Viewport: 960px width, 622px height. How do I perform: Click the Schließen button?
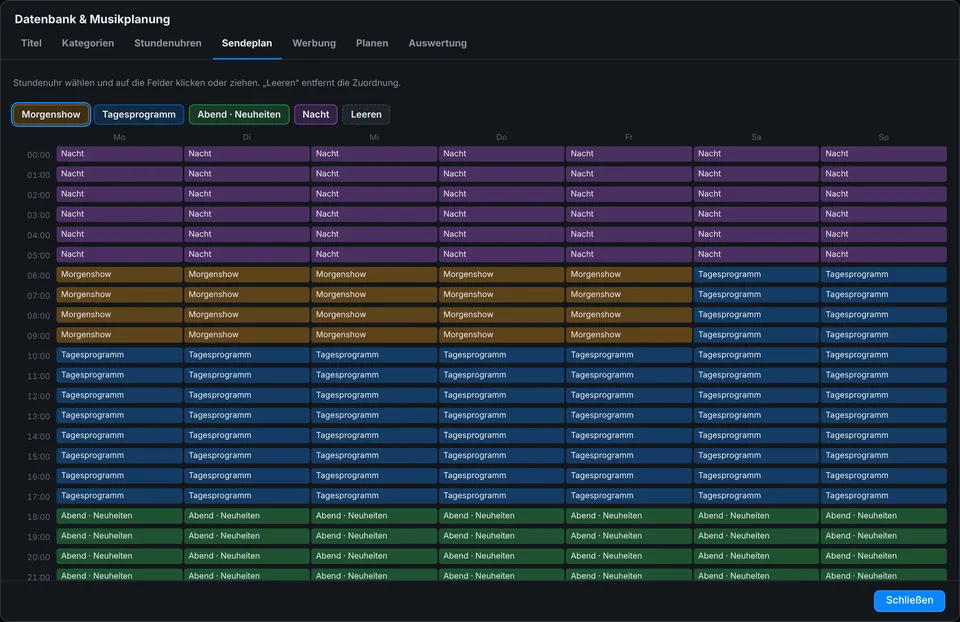(909, 600)
